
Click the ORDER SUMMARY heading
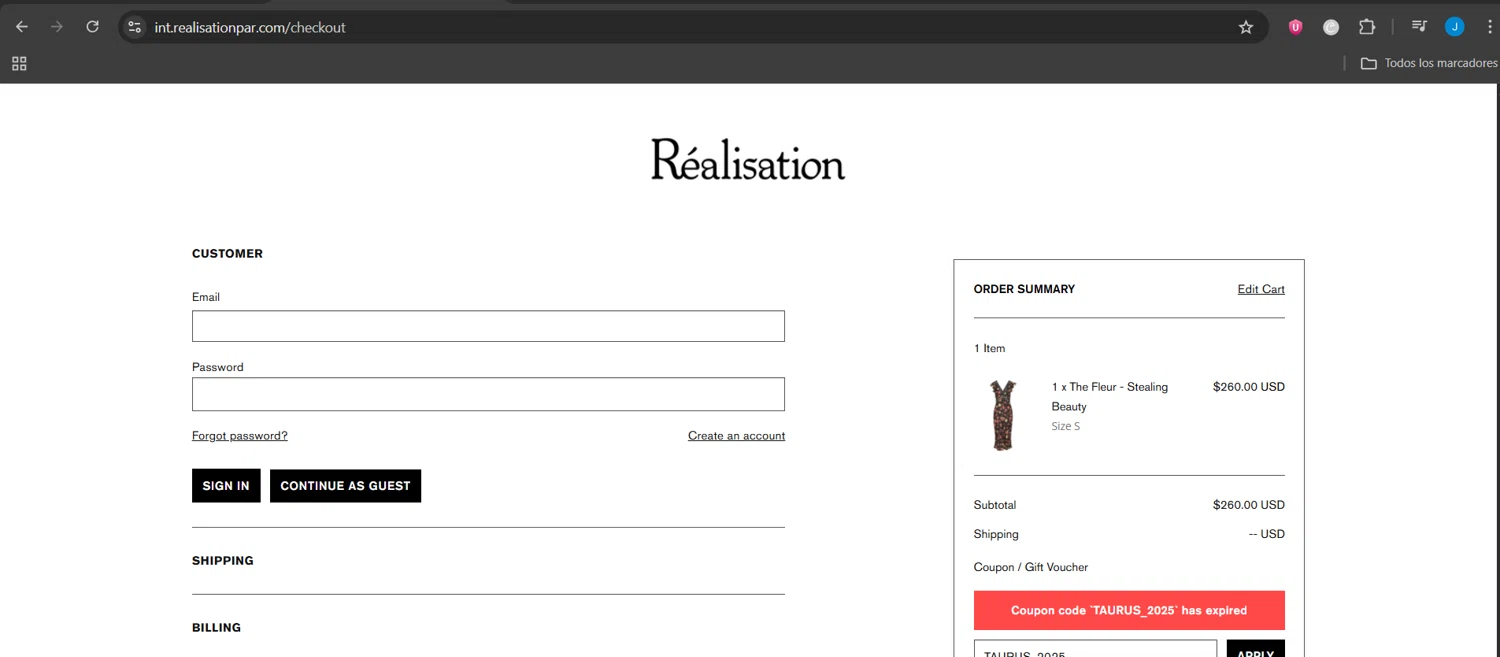coord(1024,289)
